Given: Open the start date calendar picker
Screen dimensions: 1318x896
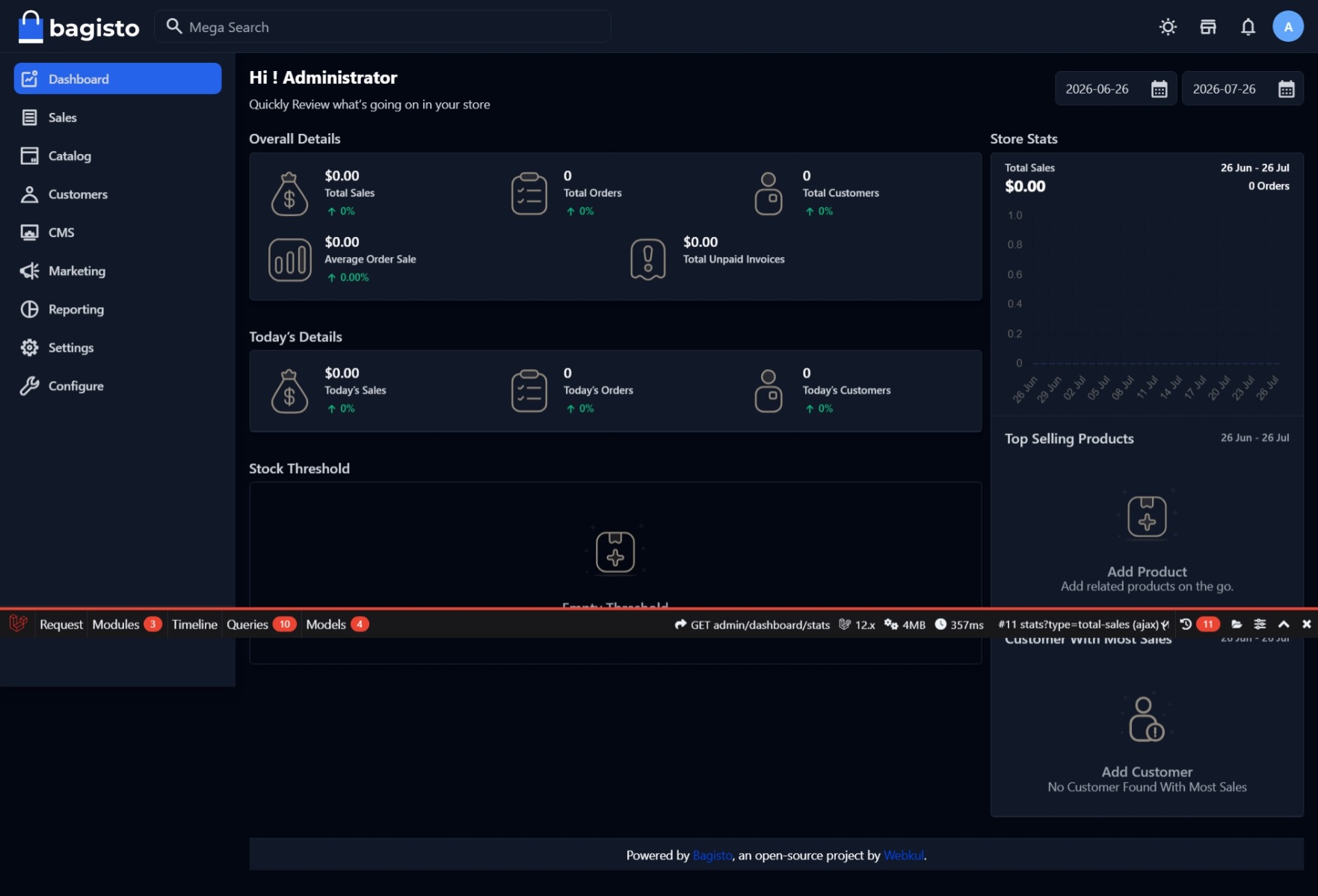Looking at the screenshot, I should [1159, 89].
